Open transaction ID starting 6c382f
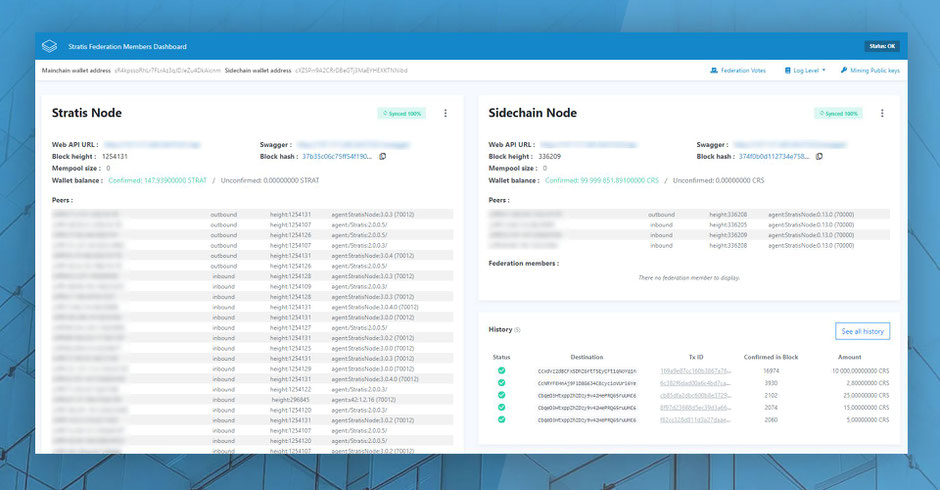Viewport: 940px width, 490px height. coord(695,383)
